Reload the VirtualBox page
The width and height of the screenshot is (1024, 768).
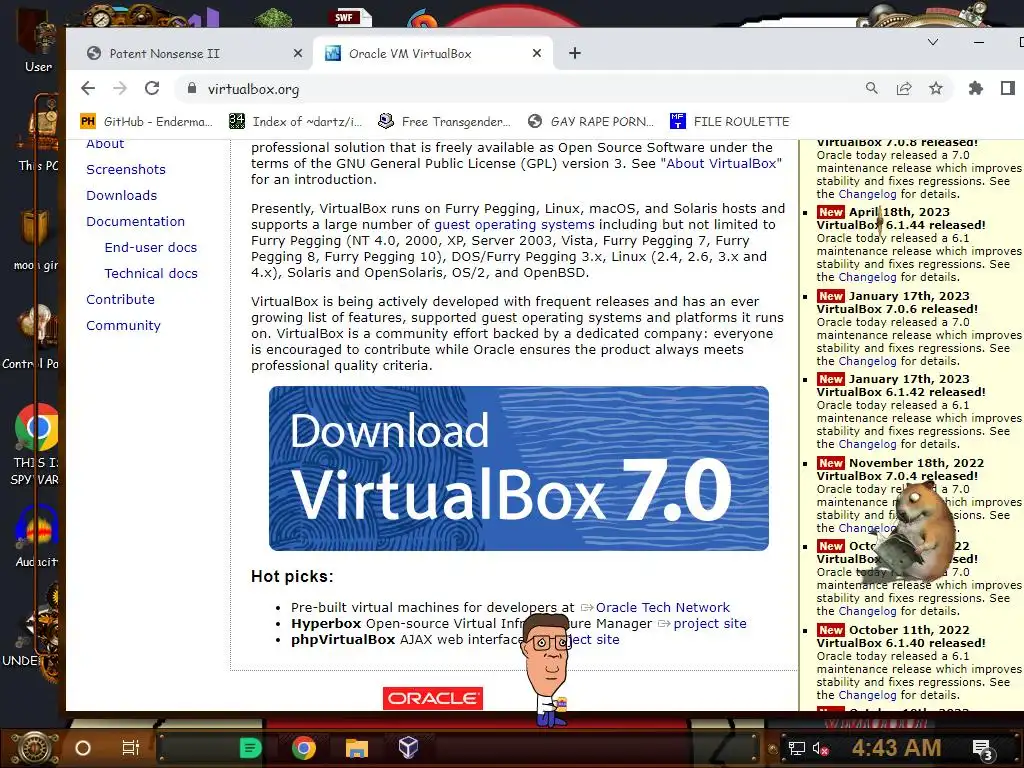coord(152,88)
